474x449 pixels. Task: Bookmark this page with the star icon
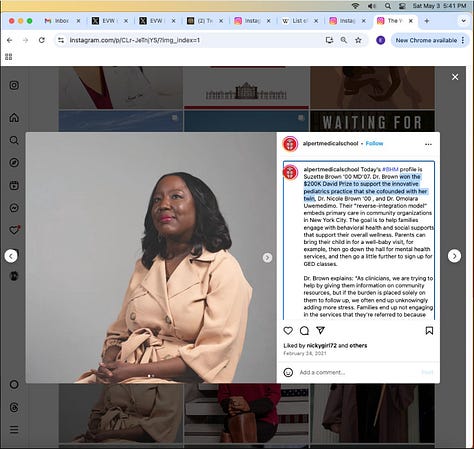tap(358, 40)
